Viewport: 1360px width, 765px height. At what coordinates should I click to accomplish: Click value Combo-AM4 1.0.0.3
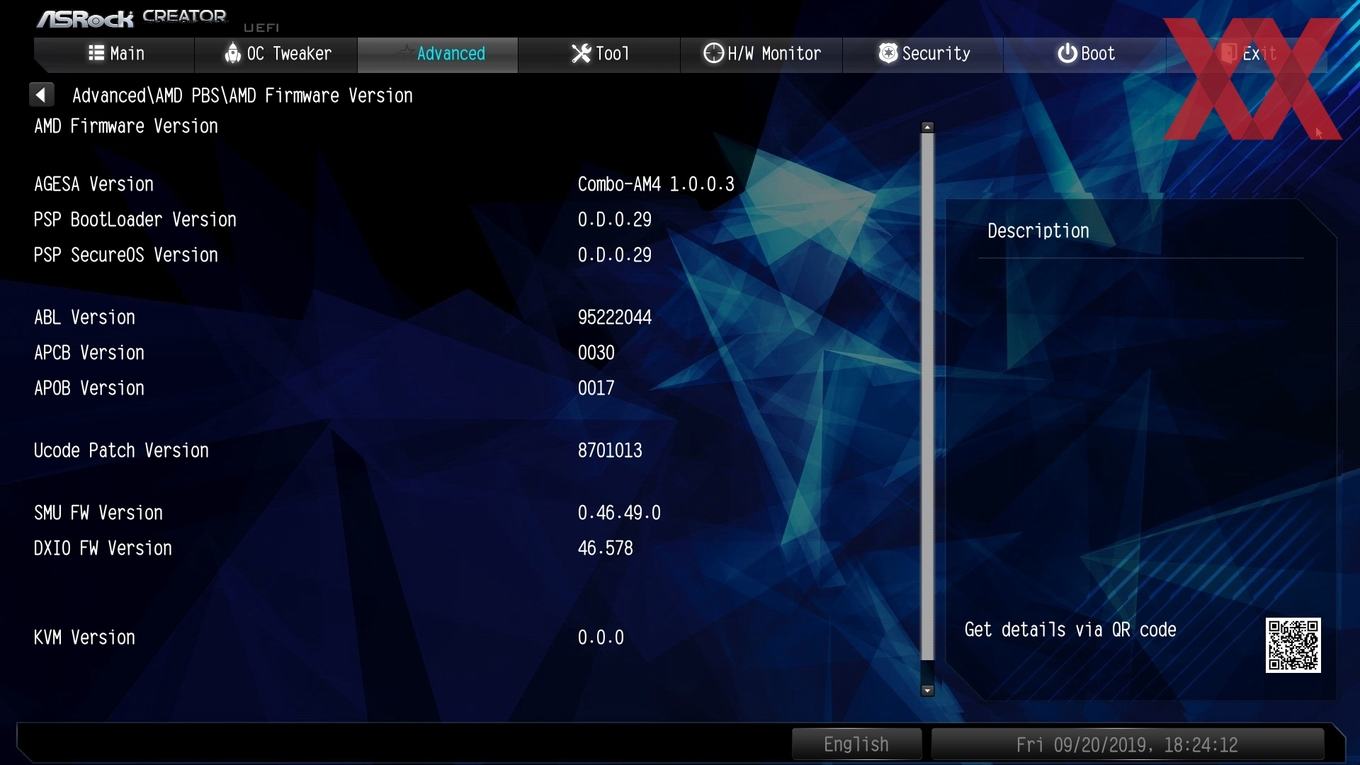(x=656, y=184)
